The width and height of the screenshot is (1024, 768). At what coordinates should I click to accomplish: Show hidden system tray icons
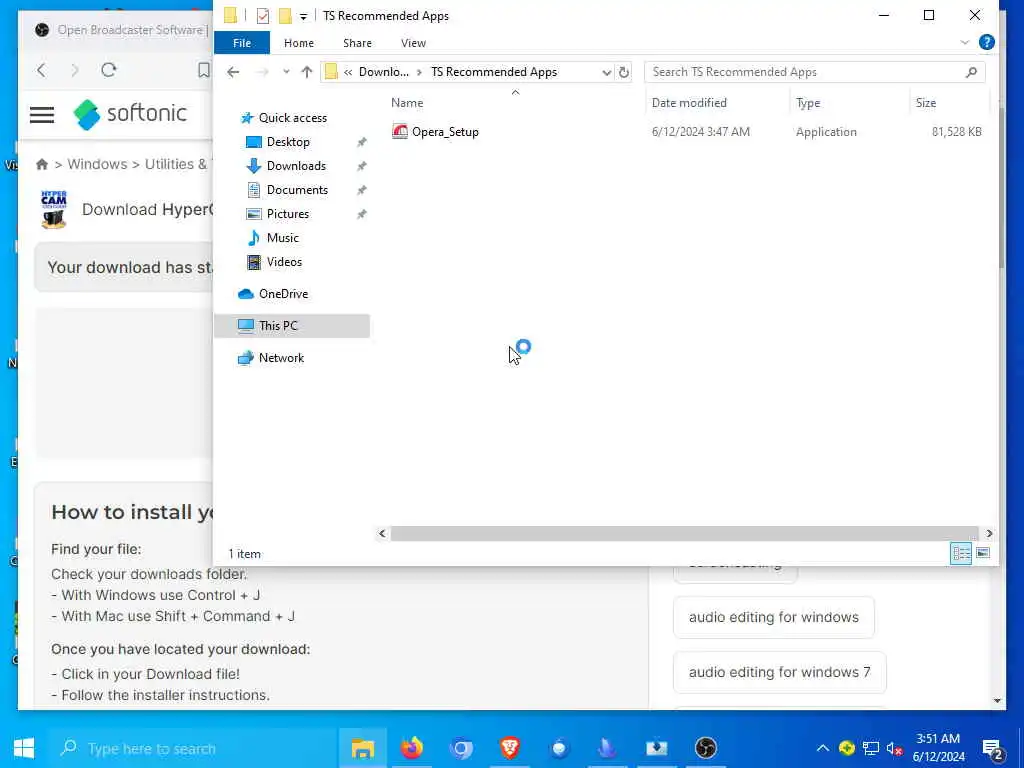click(x=822, y=748)
